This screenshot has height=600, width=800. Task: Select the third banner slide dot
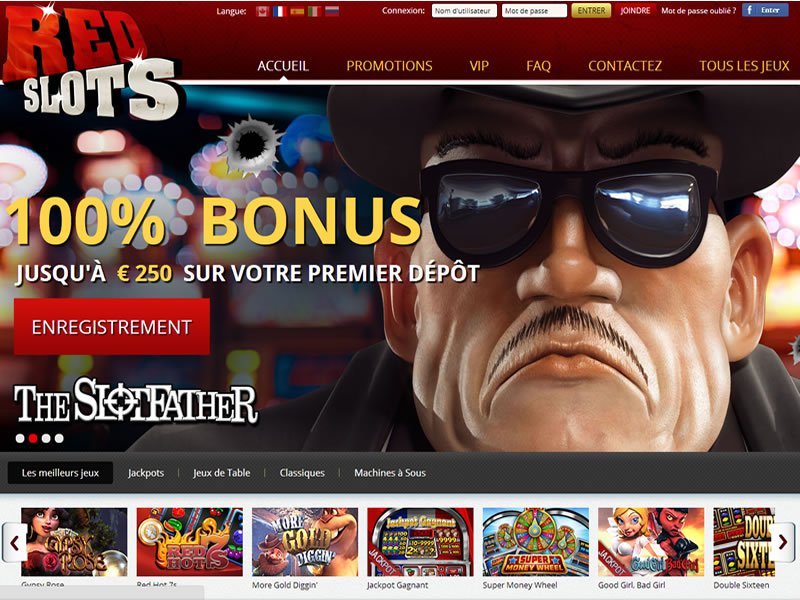(46, 438)
